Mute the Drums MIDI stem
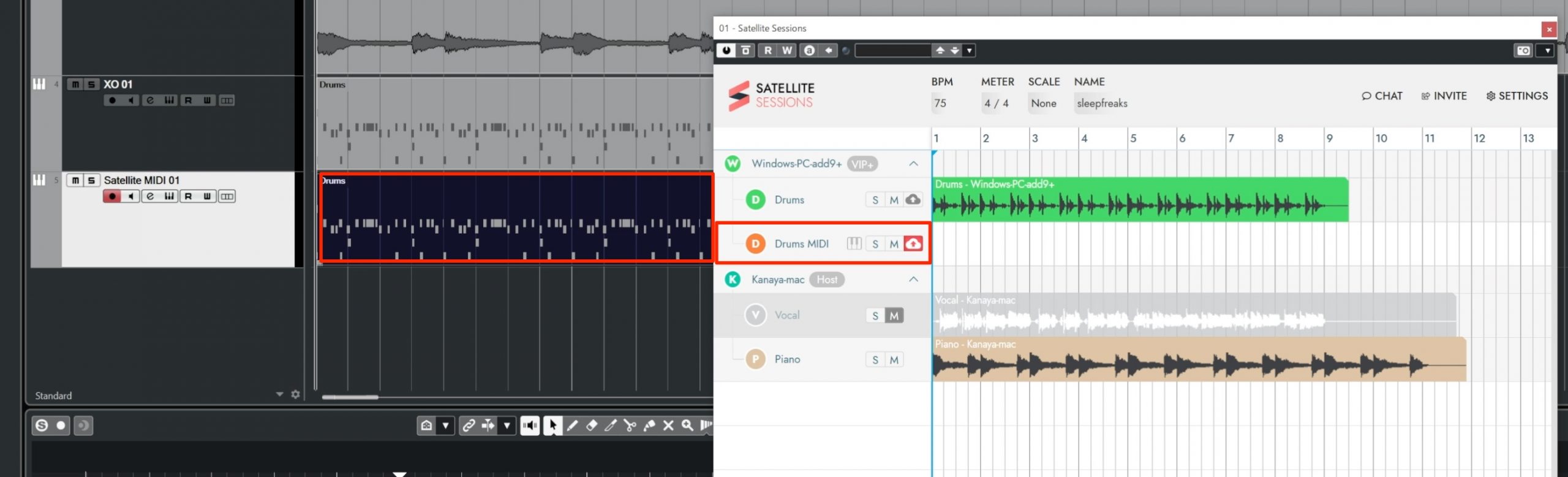This screenshot has width=1568, height=477. (x=894, y=244)
